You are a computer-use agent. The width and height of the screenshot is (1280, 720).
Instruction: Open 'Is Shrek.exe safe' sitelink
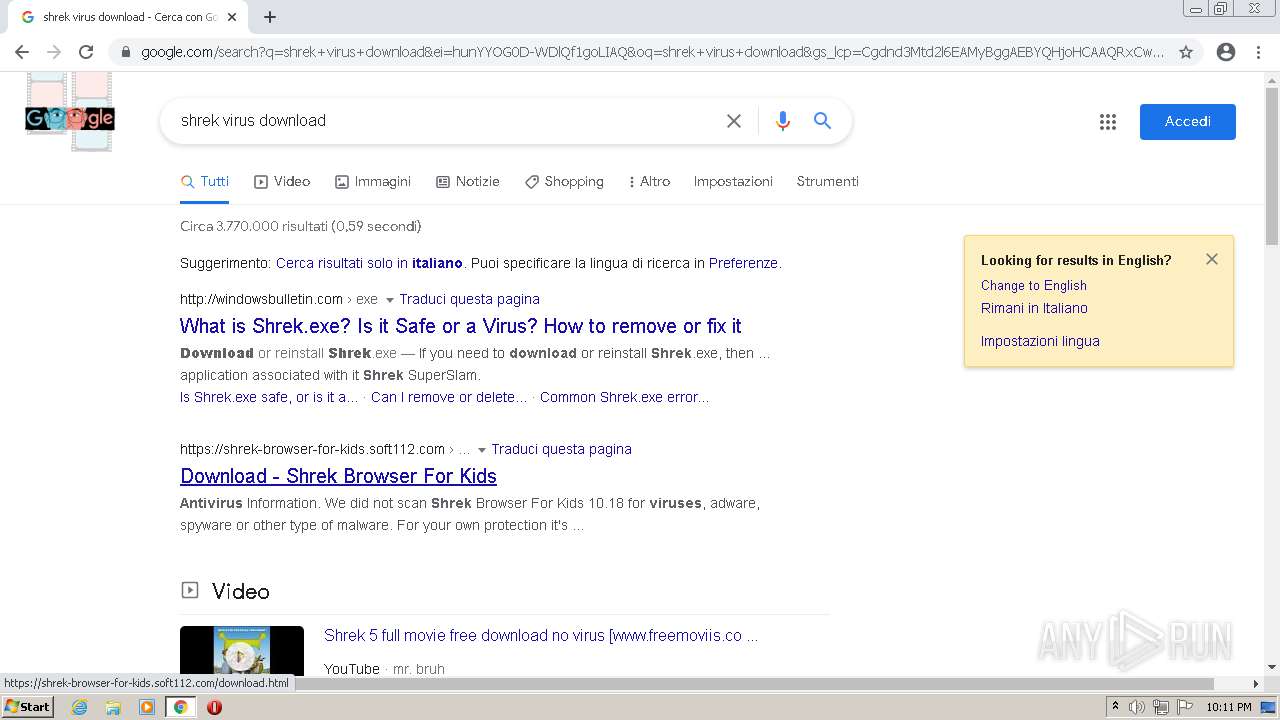click(269, 397)
